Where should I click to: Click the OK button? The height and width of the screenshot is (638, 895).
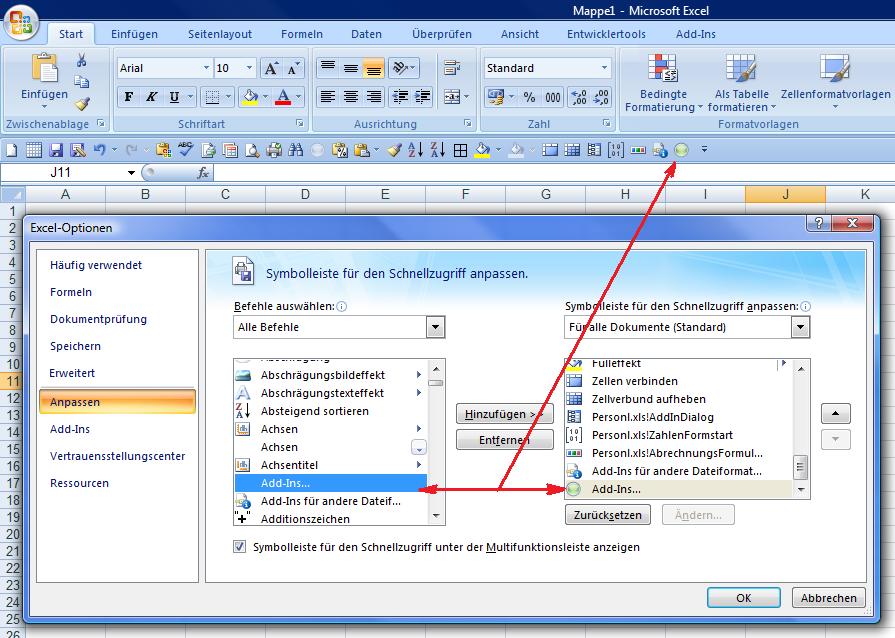743,597
